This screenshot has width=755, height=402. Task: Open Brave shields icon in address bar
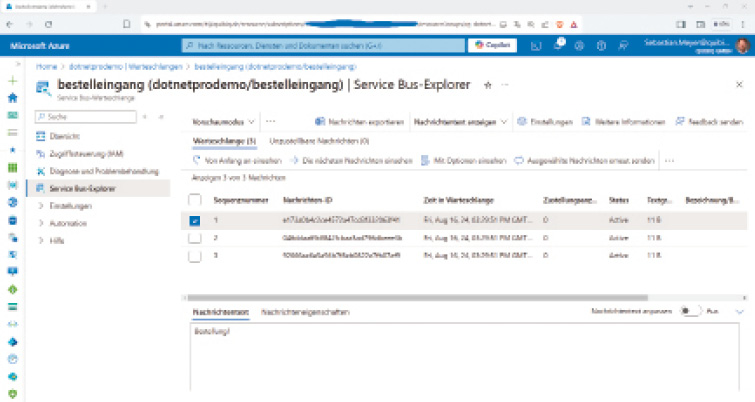click(x=560, y=25)
